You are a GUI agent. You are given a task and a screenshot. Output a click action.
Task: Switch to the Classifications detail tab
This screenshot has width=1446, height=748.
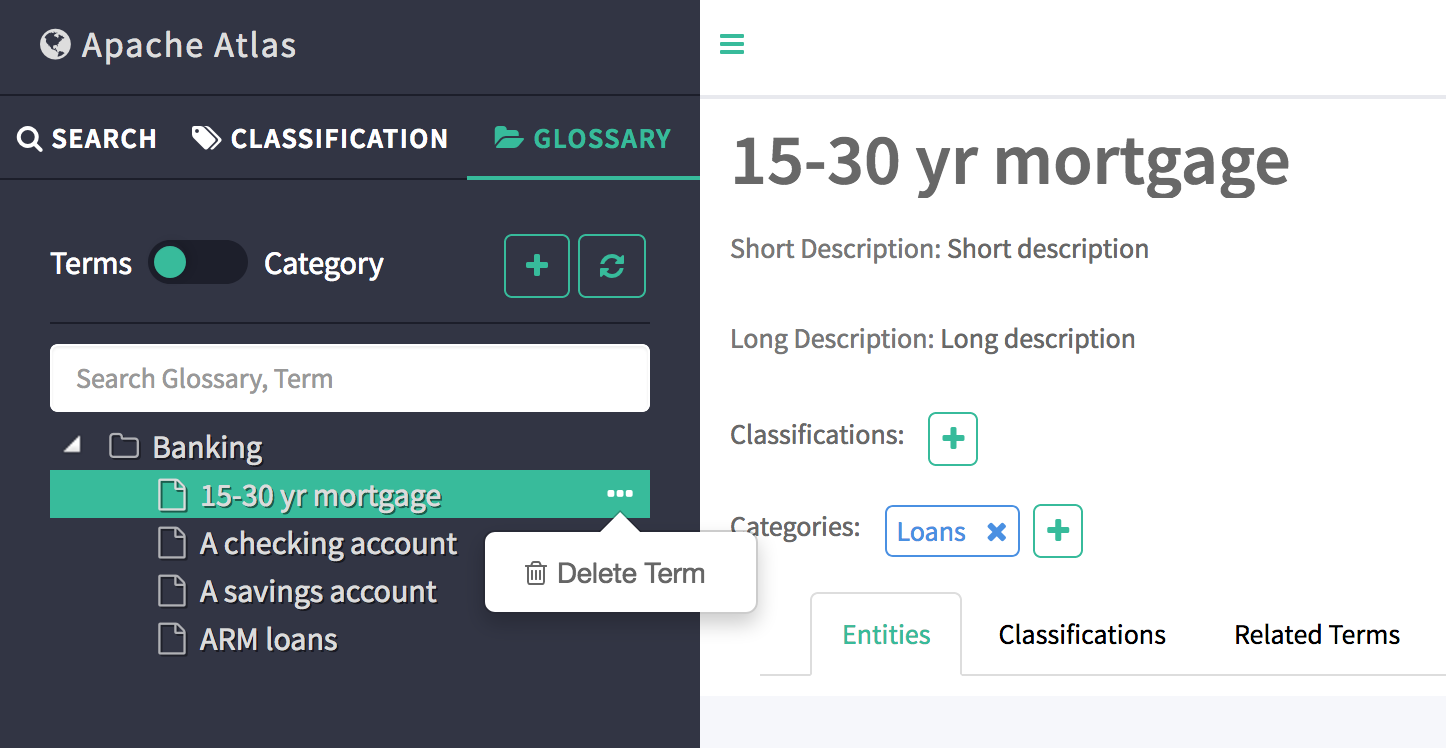(x=1082, y=635)
